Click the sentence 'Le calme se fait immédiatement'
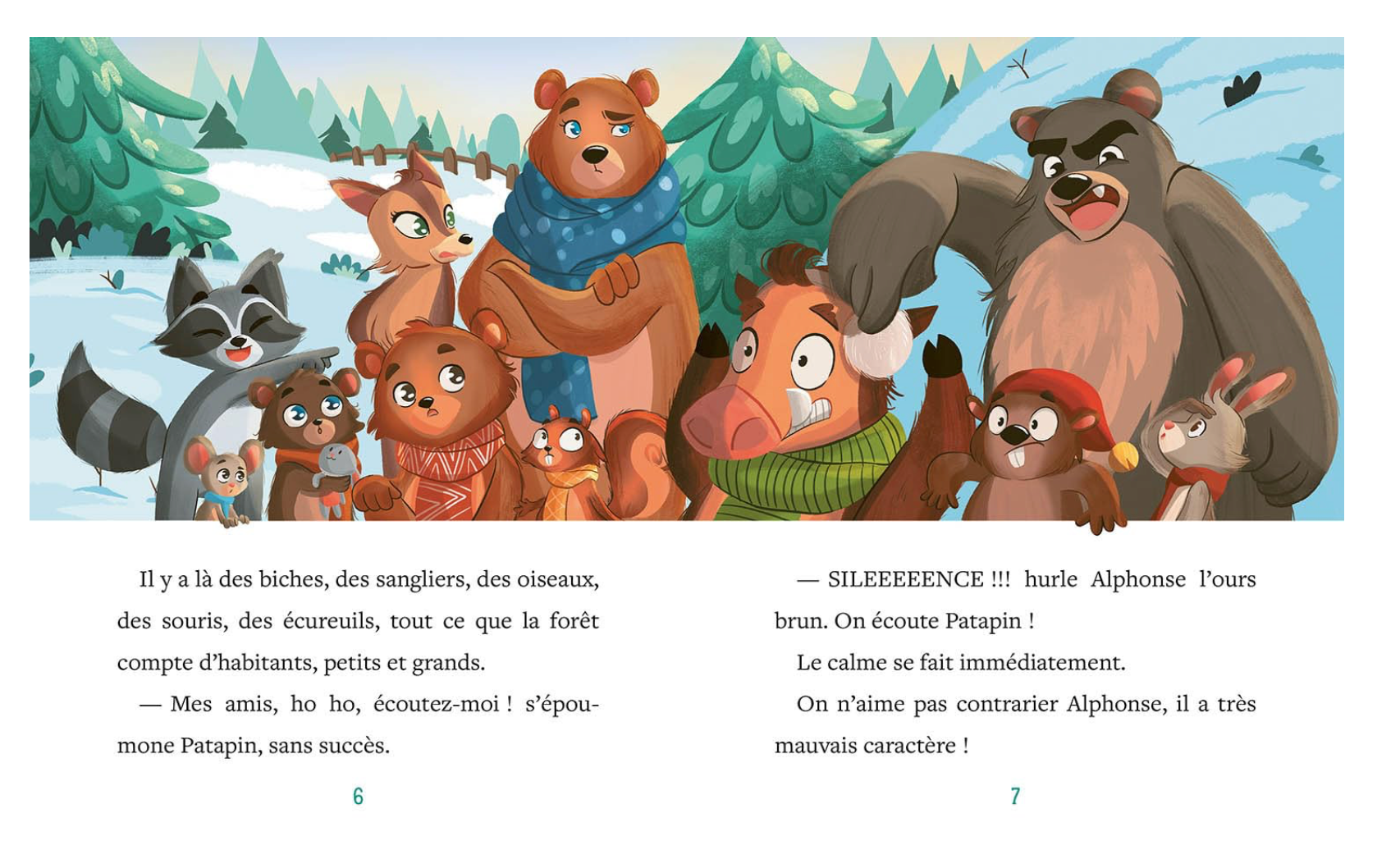 pos(960,662)
